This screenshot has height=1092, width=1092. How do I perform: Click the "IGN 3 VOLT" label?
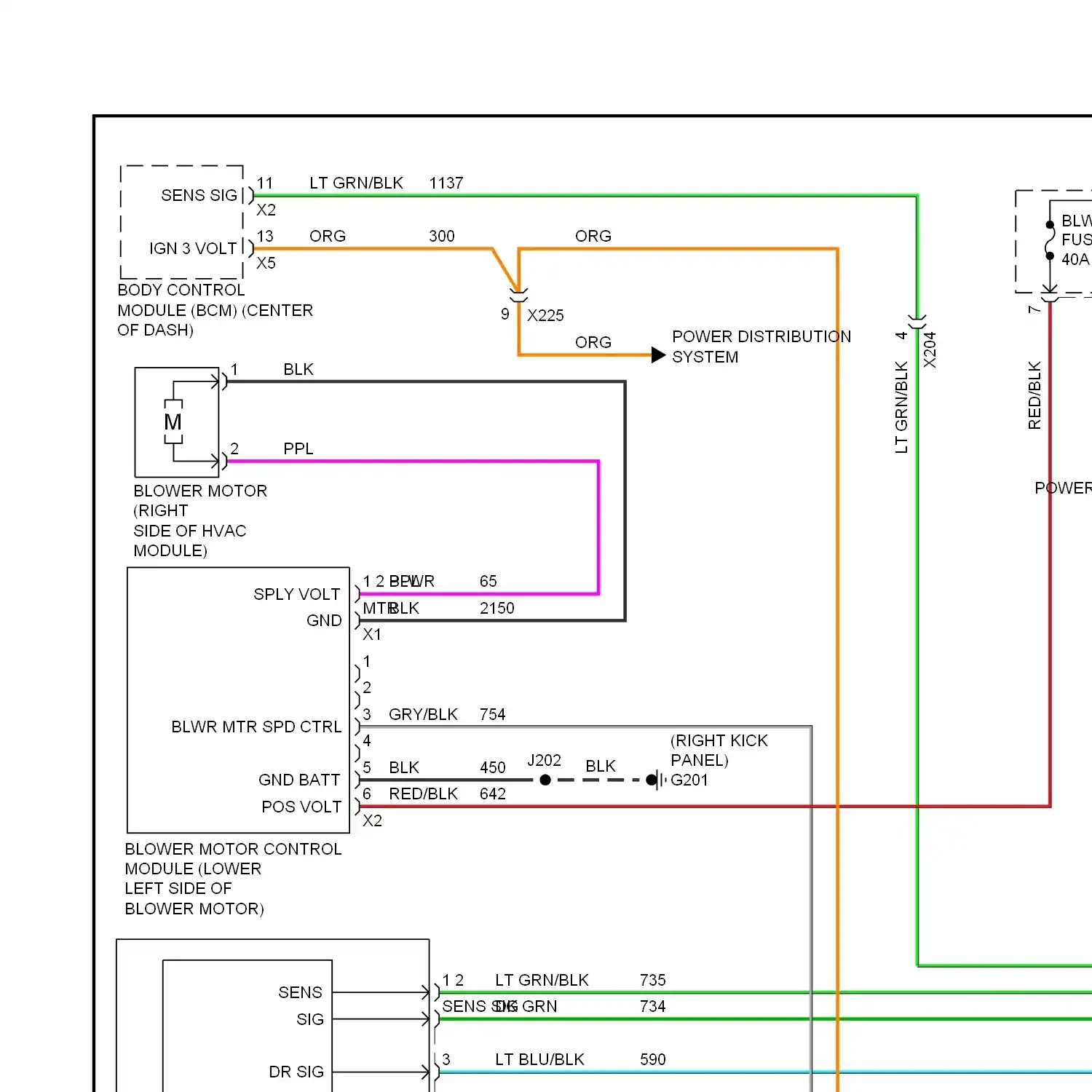pos(193,249)
